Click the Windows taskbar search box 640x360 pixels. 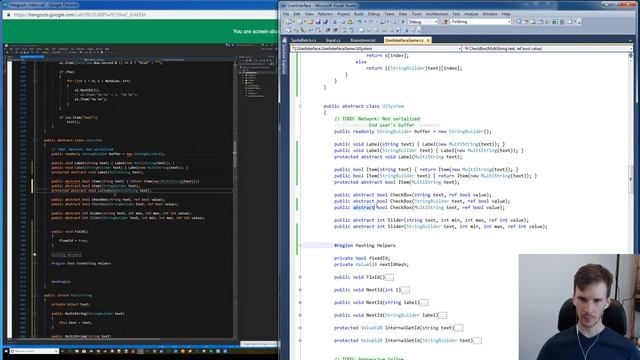click(34, 351)
